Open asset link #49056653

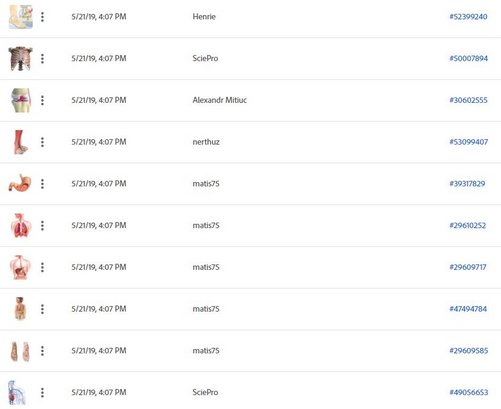(468, 392)
